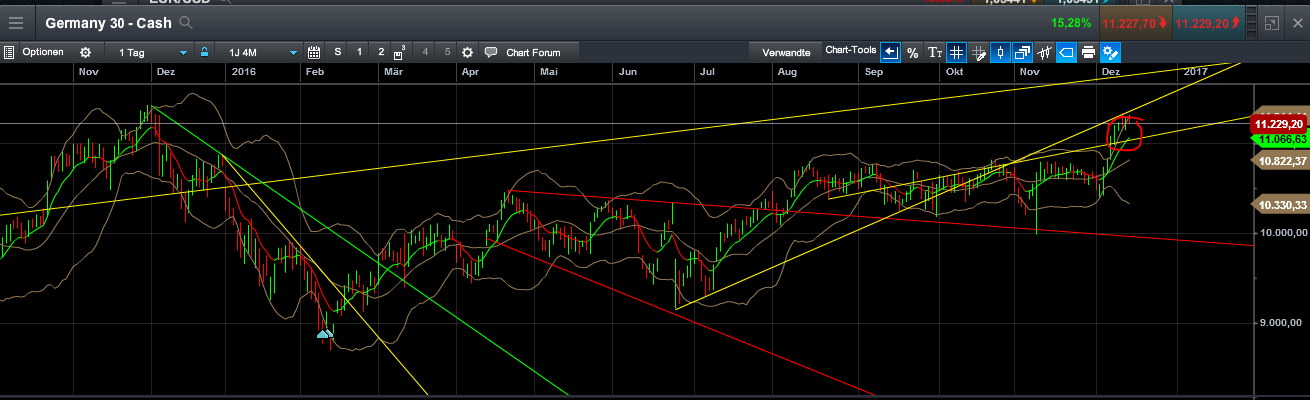1310x400 pixels.
Task: Toggle the price label tag tool
Action: [x=1066, y=52]
